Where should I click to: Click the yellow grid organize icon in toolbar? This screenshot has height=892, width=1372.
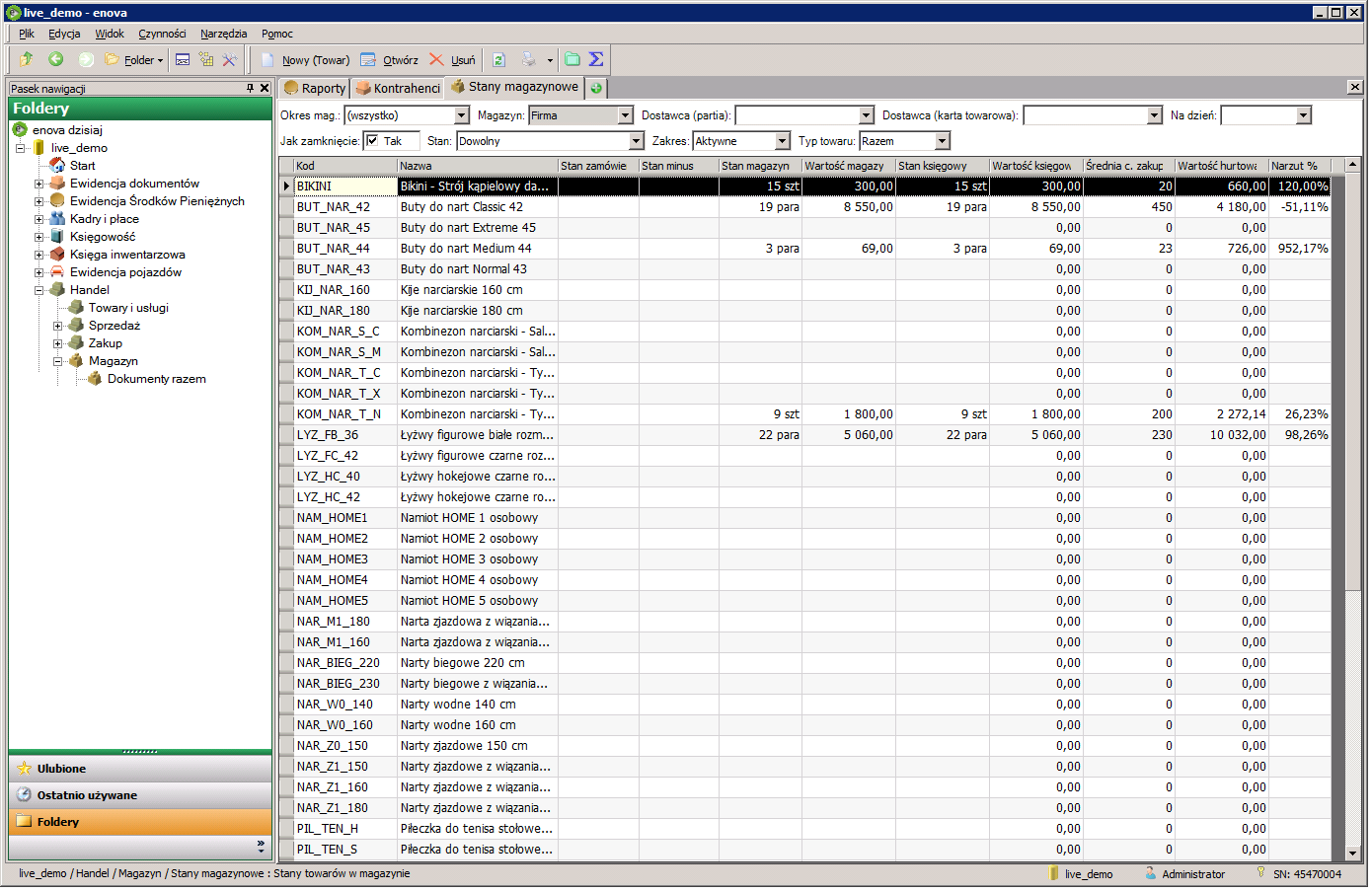point(206,60)
